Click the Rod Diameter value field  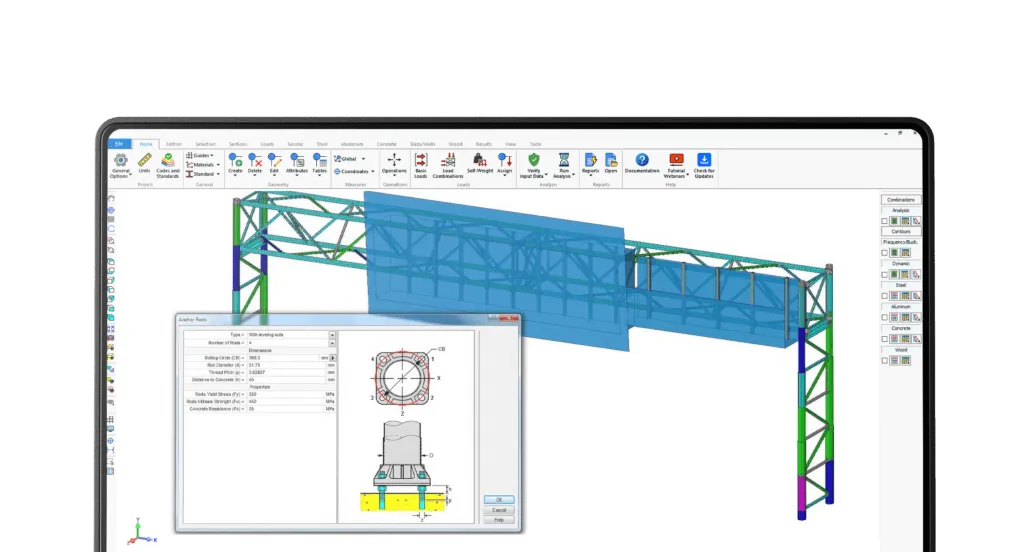(287, 365)
